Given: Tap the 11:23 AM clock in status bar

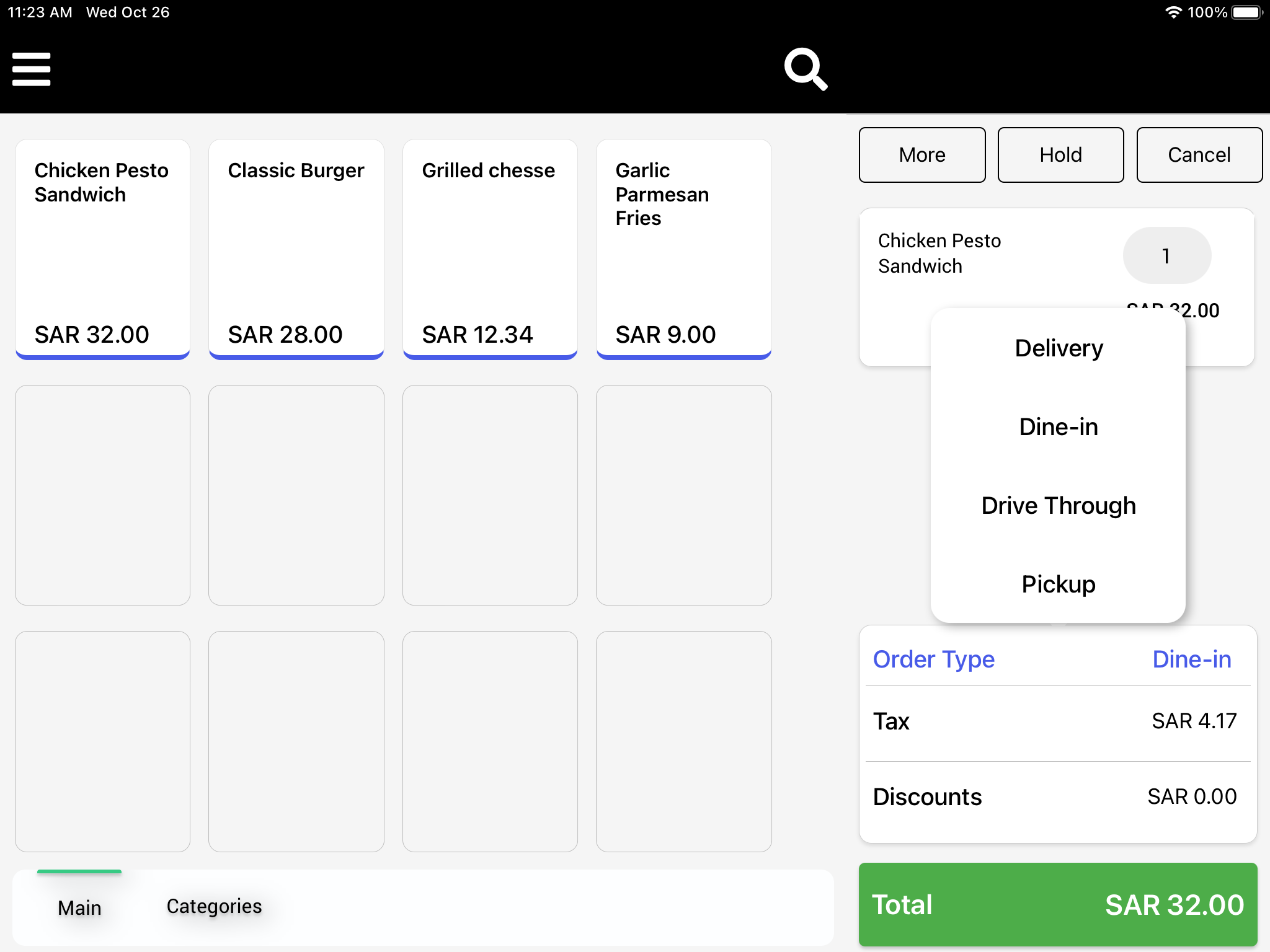Looking at the screenshot, I should tap(40, 12).
